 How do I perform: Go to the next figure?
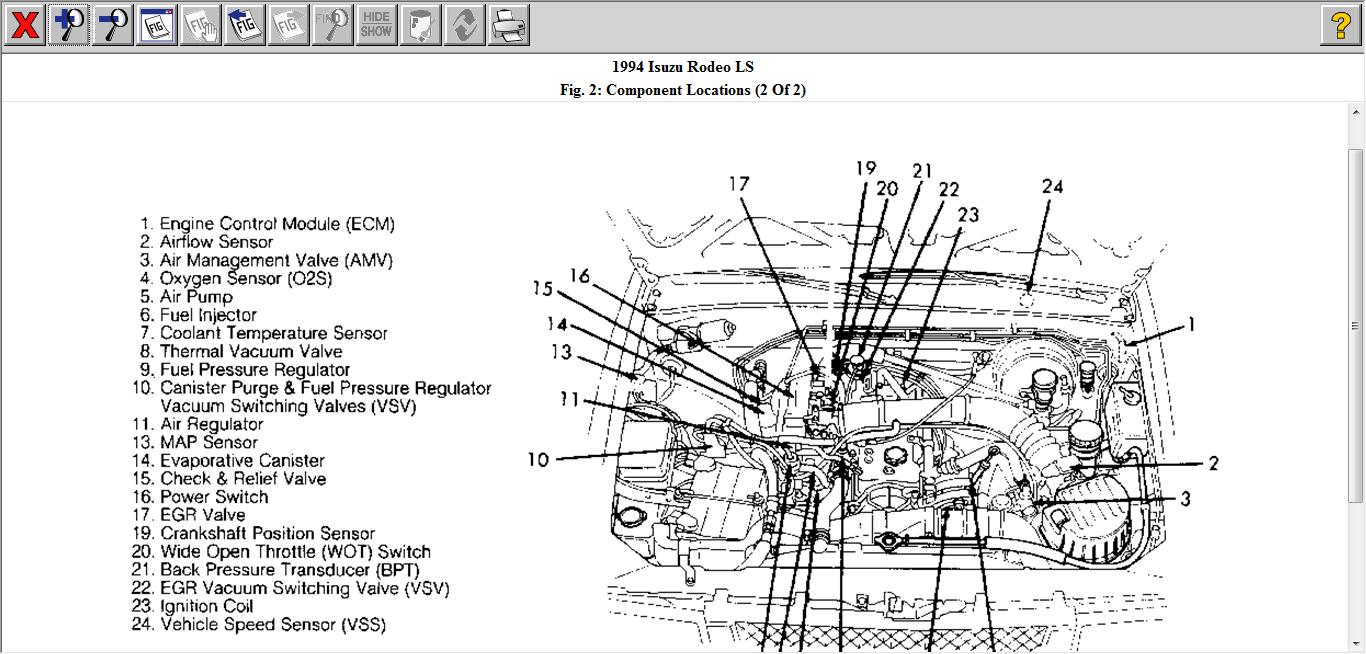289,25
